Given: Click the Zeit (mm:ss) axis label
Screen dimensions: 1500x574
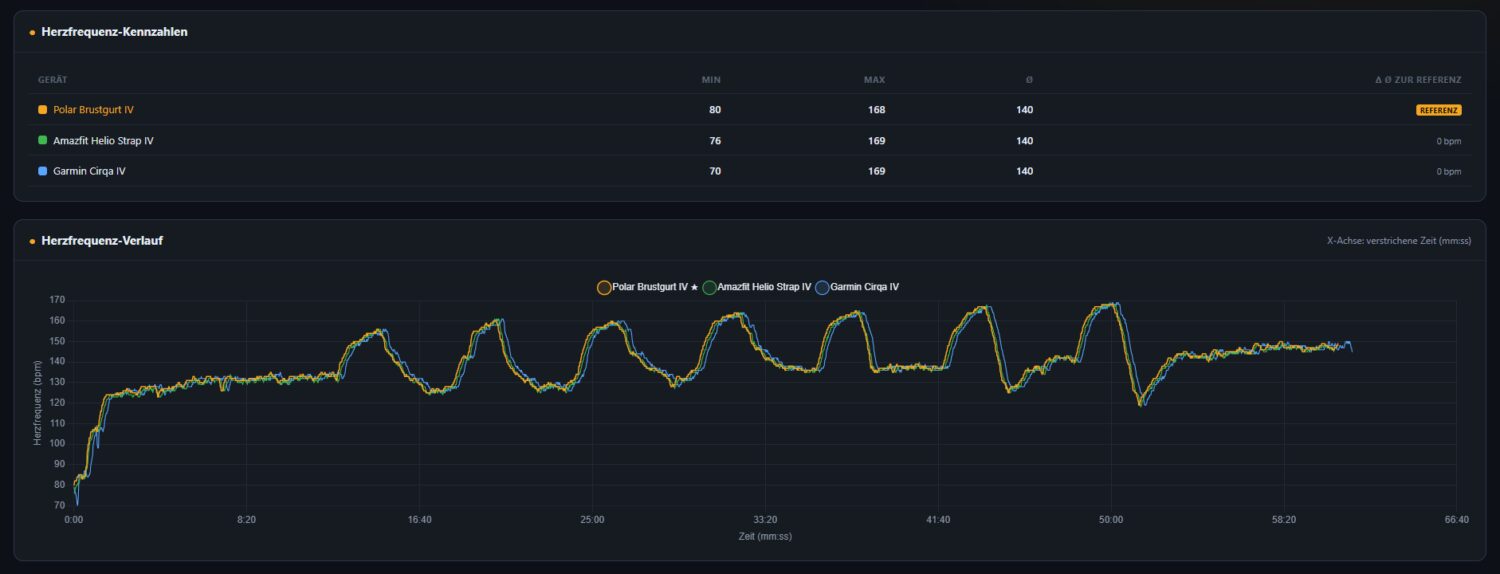Looking at the screenshot, I should click(765, 537).
